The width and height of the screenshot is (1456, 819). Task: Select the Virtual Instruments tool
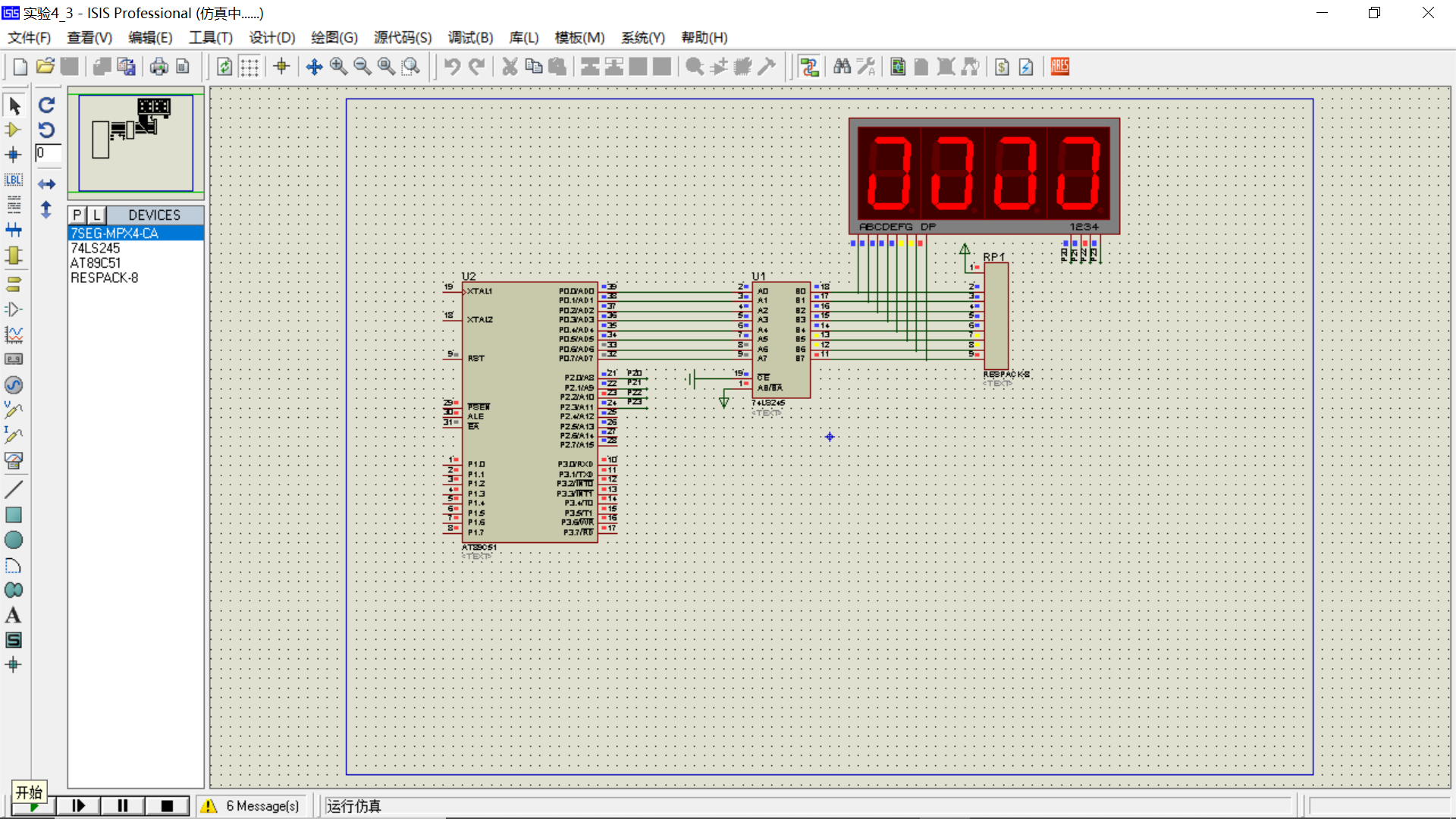[x=14, y=460]
